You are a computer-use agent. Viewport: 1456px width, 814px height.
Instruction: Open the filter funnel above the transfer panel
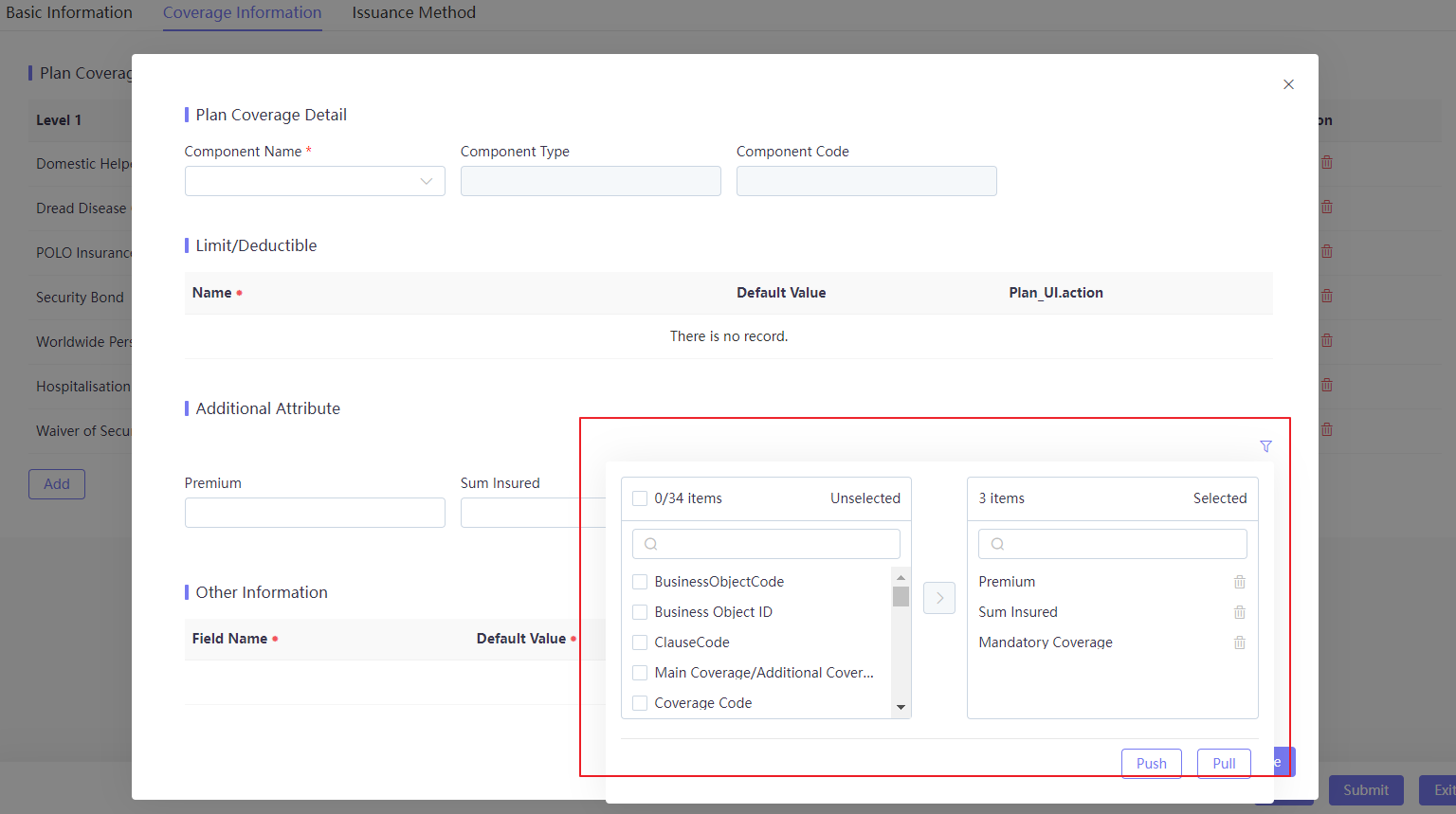[x=1265, y=445]
